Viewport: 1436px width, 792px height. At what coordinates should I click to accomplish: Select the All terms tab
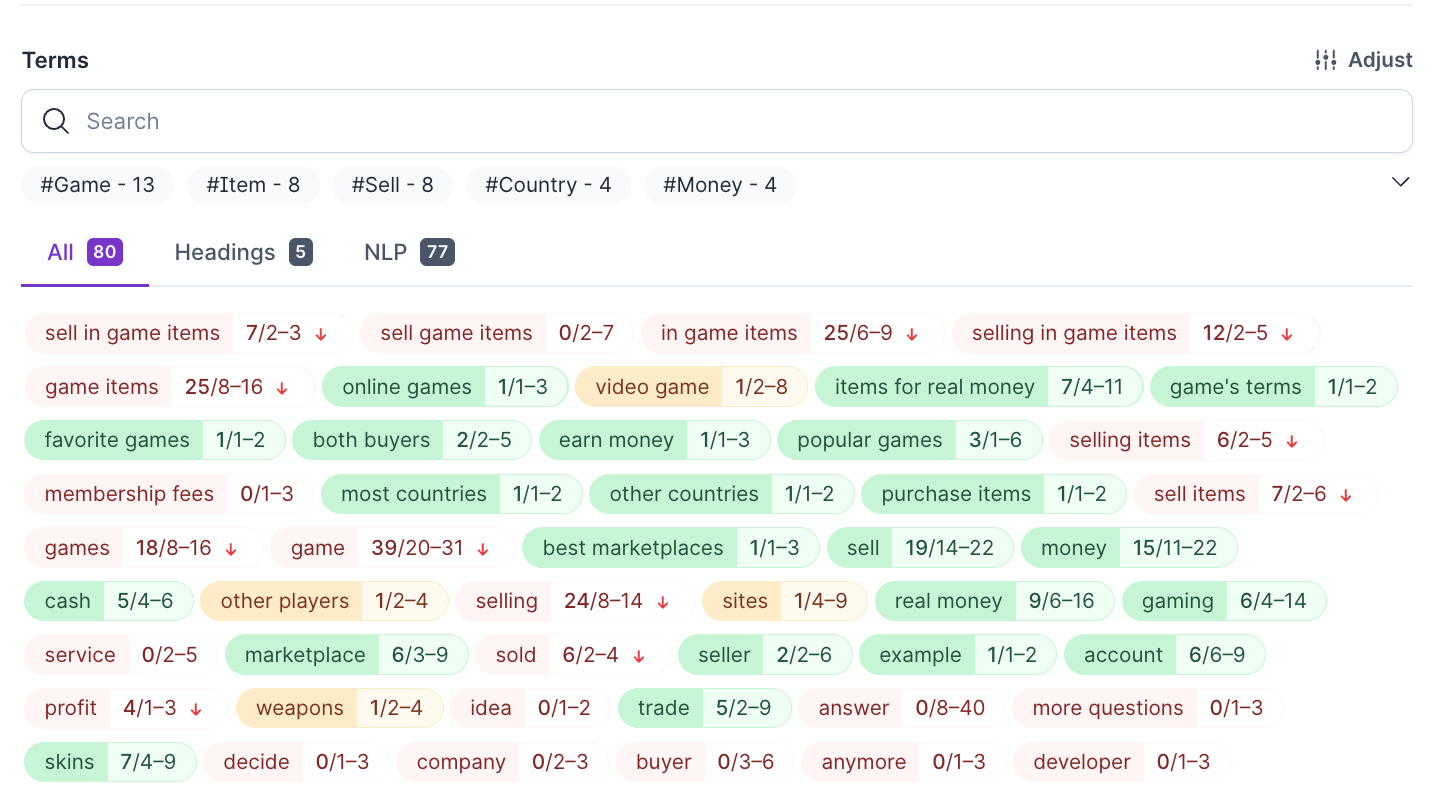tap(84, 252)
